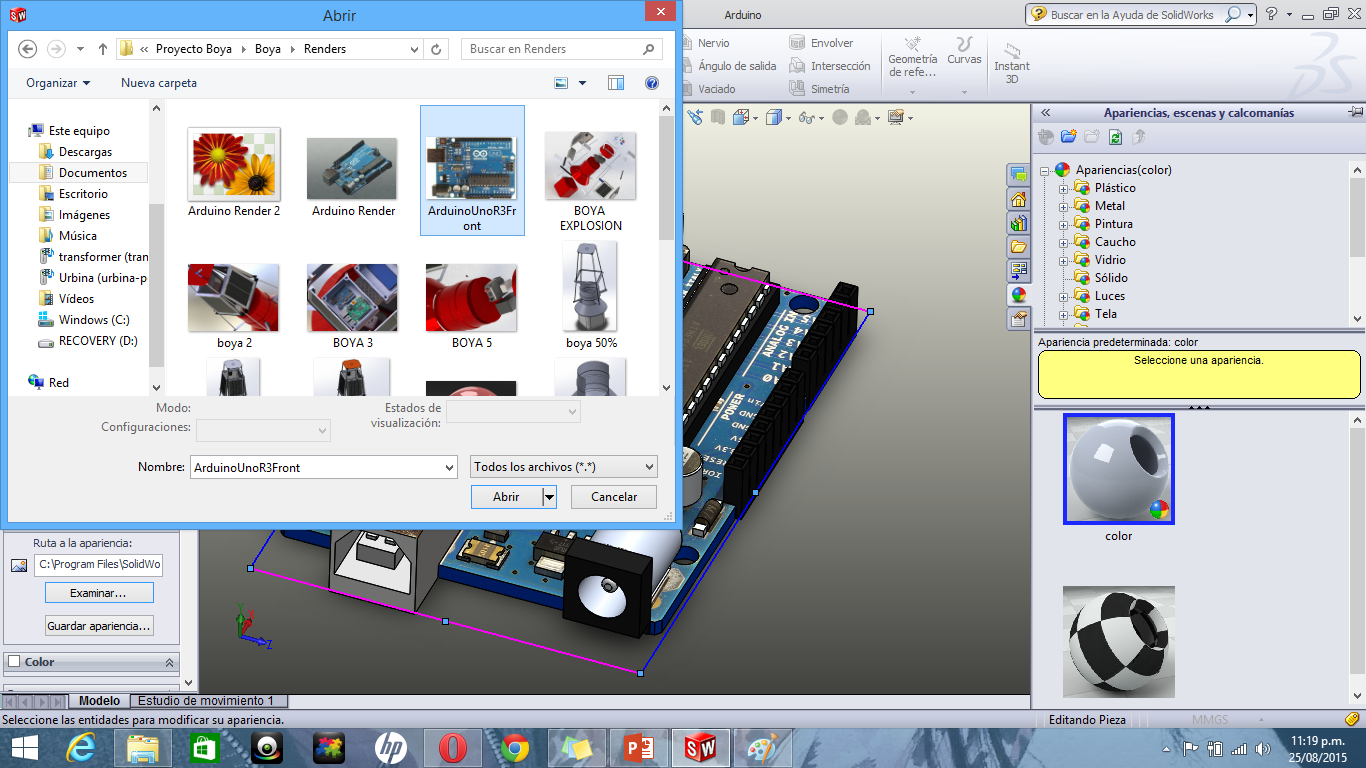Select Documentos in the navigation pane
The height and width of the screenshot is (768, 1366).
point(93,173)
